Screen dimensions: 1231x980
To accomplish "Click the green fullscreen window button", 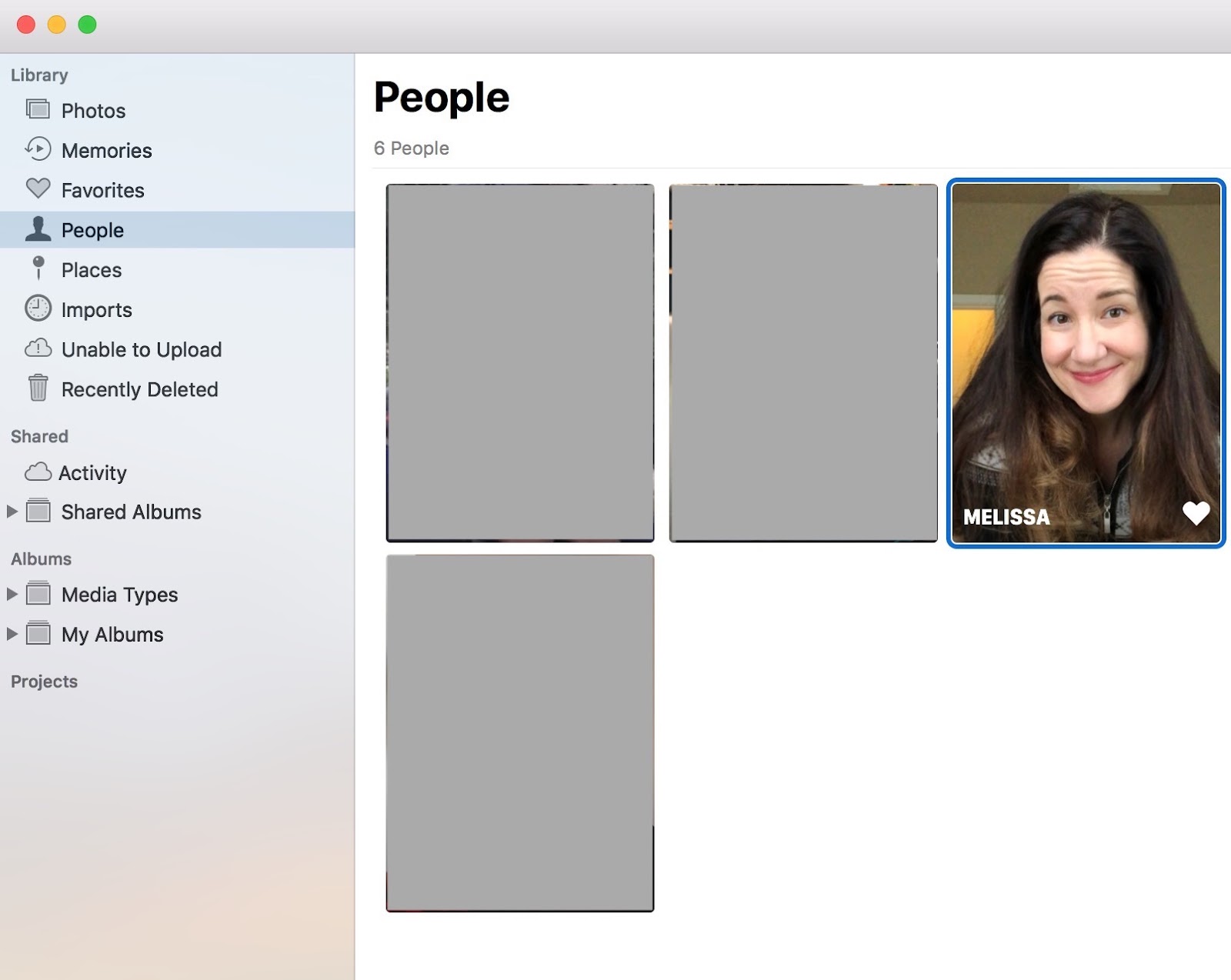I will 88,25.
